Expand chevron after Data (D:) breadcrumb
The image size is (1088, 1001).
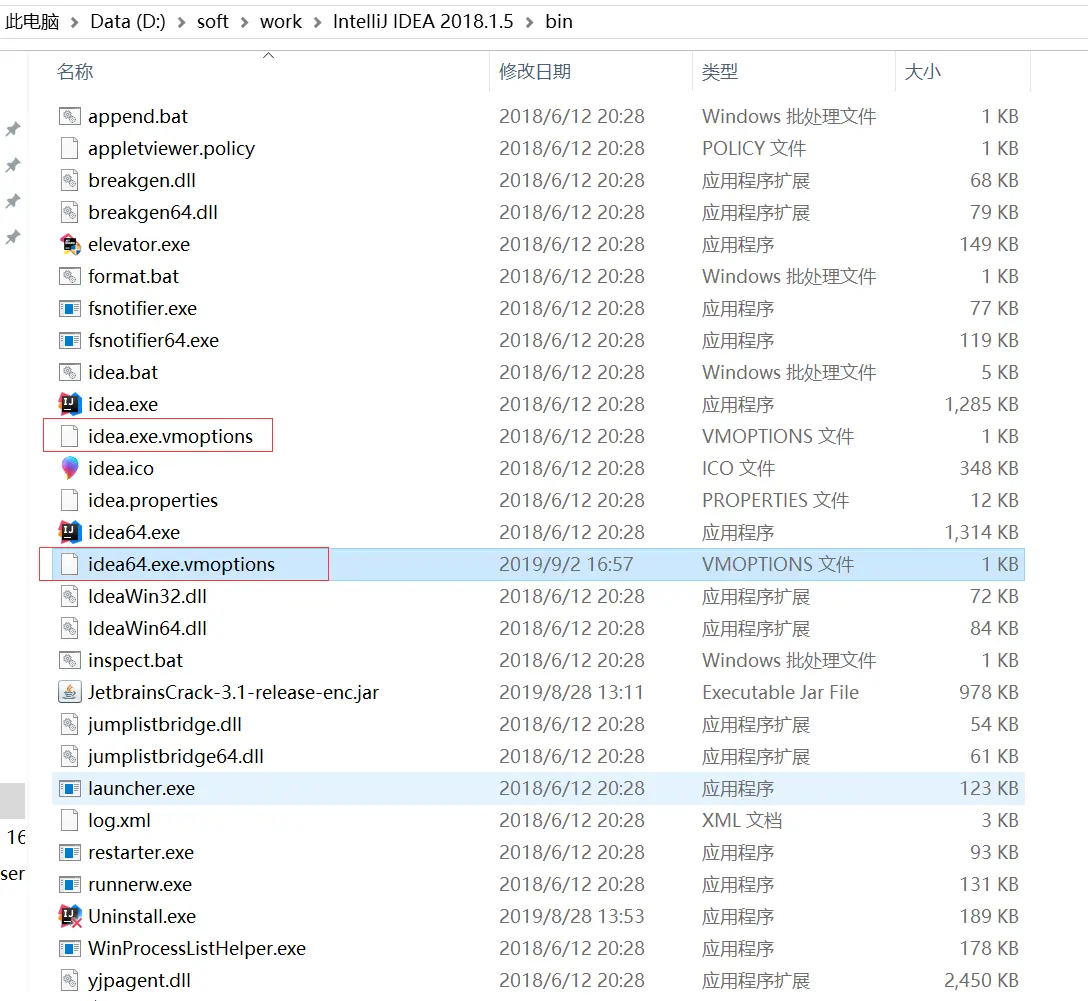(181, 23)
